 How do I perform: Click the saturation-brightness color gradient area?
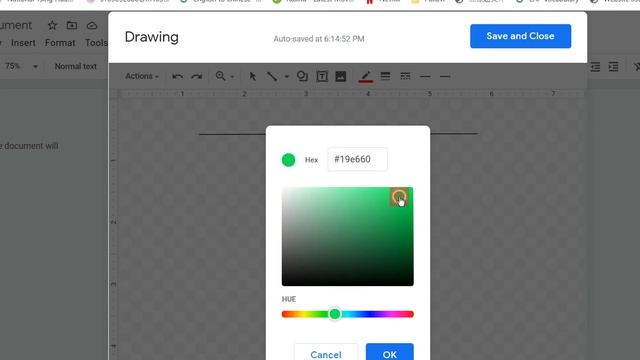[x=347, y=236]
